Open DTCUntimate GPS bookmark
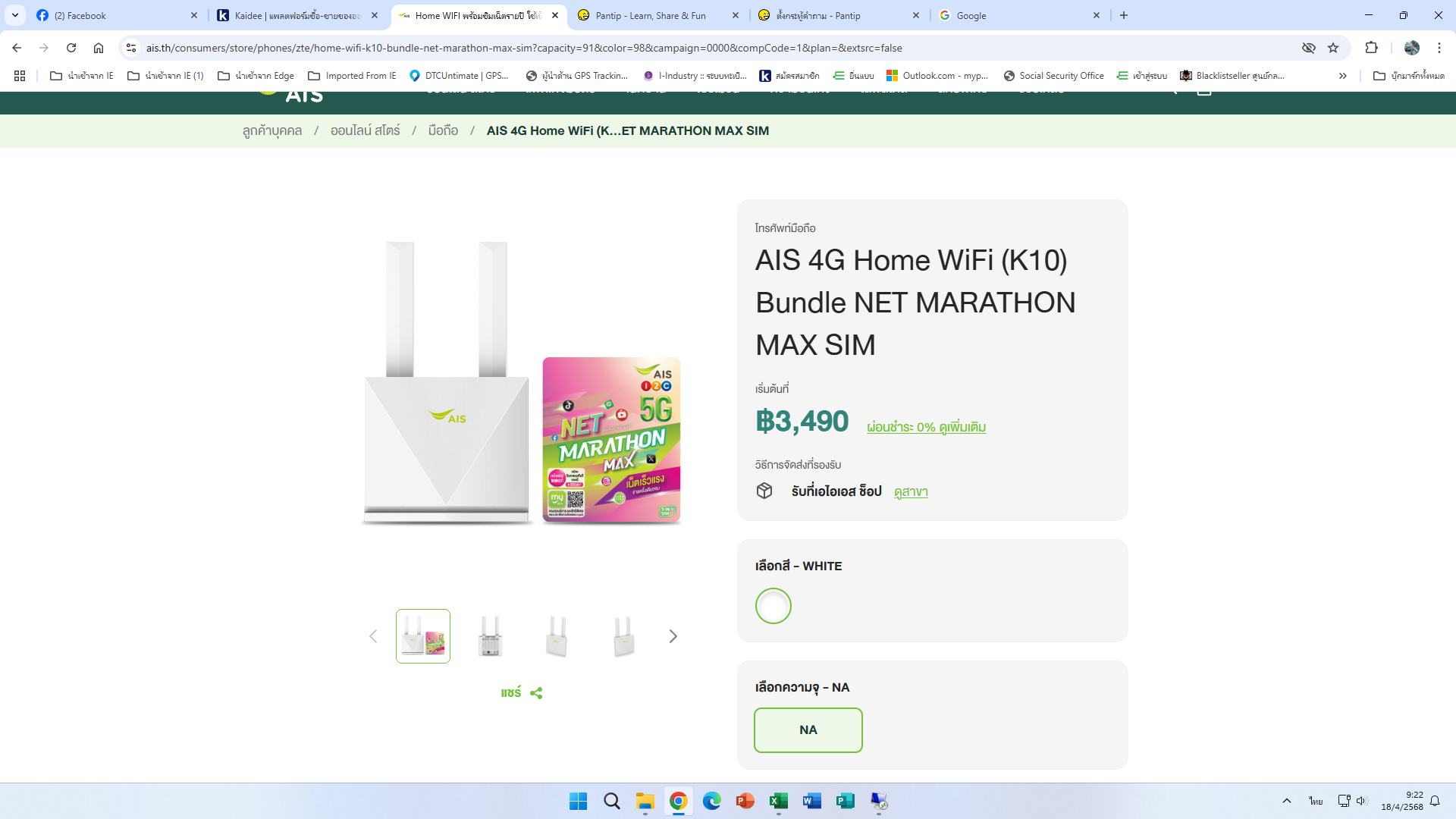 (459, 76)
